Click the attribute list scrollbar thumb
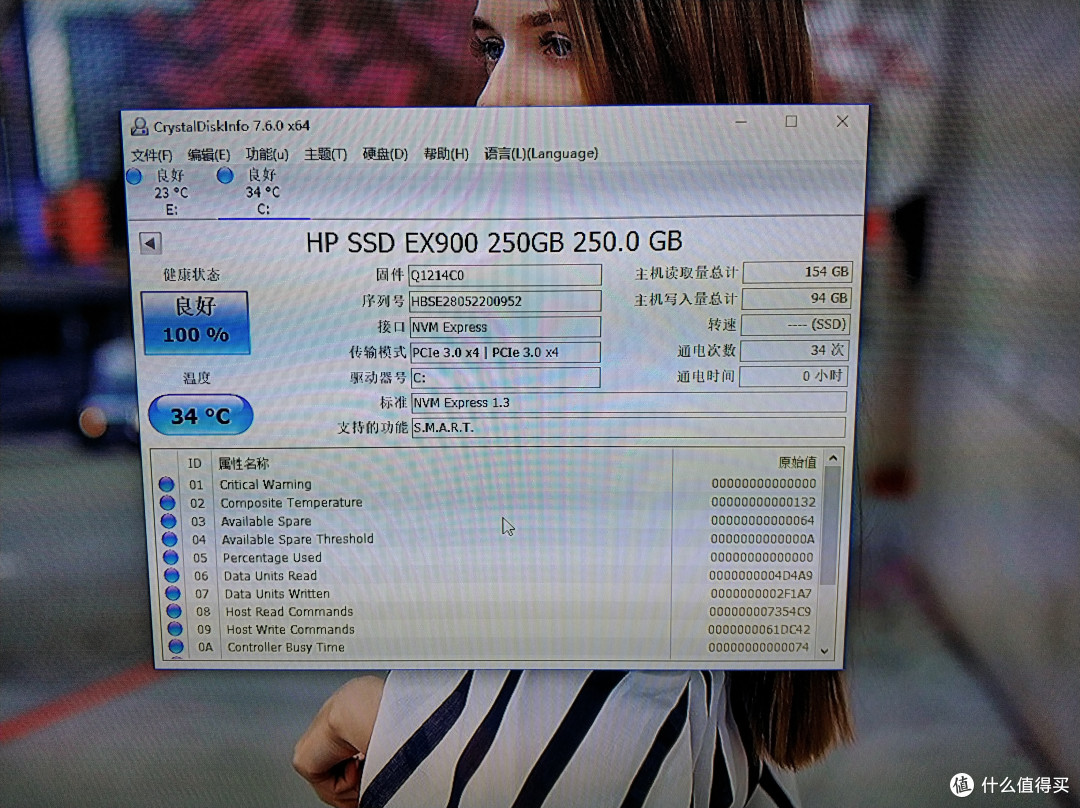1080x808 pixels. pos(831,526)
